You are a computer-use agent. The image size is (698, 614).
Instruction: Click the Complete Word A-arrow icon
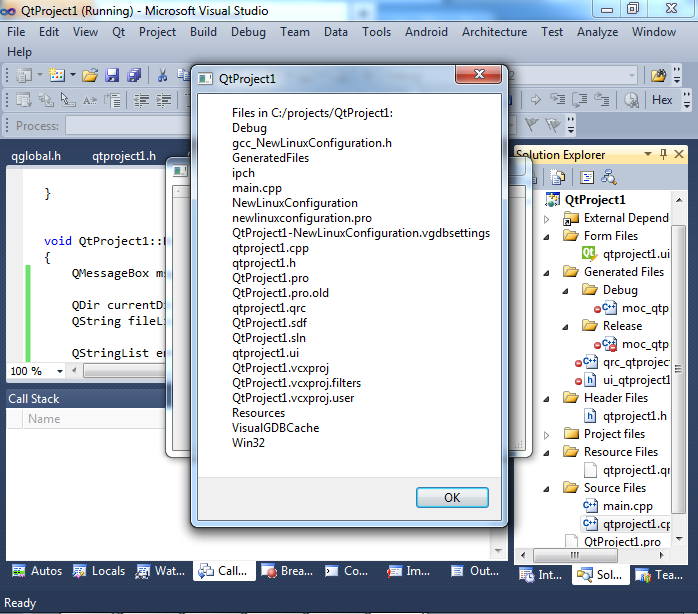pos(90,101)
